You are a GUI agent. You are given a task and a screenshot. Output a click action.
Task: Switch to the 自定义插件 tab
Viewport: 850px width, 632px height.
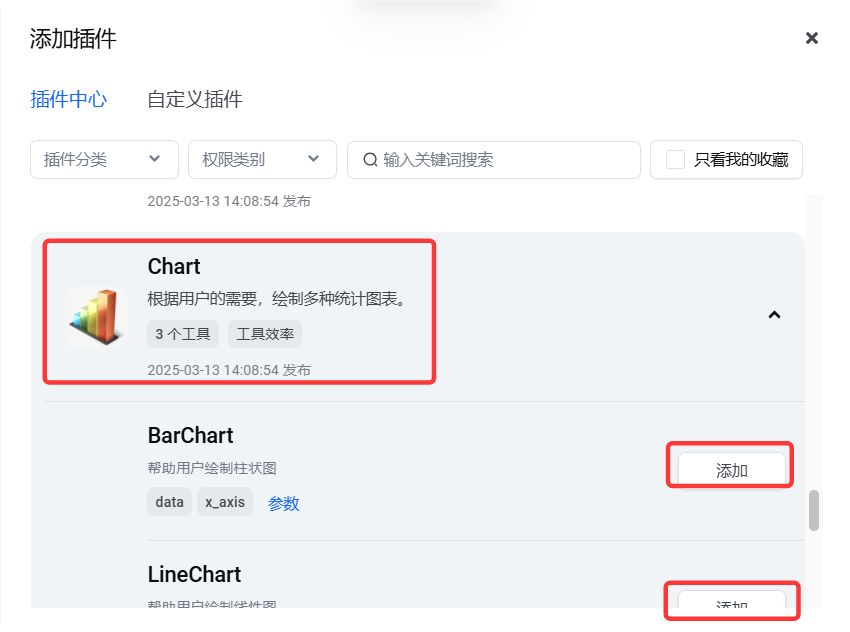[x=195, y=100]
